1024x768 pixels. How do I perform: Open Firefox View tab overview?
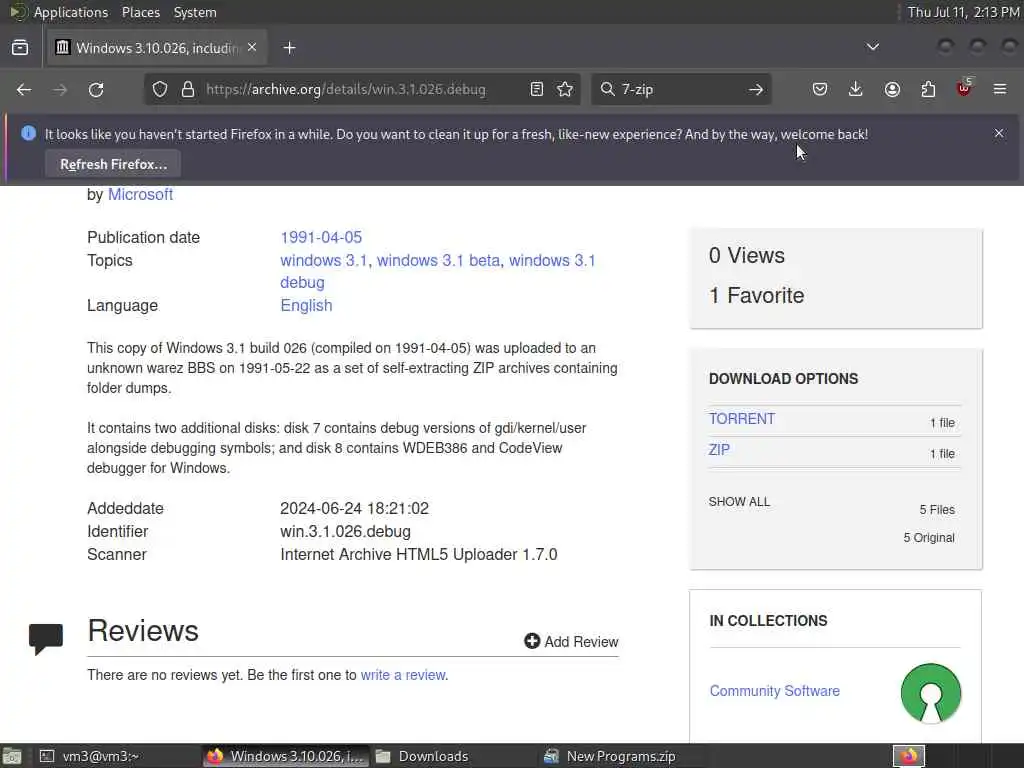coord(20,48)
